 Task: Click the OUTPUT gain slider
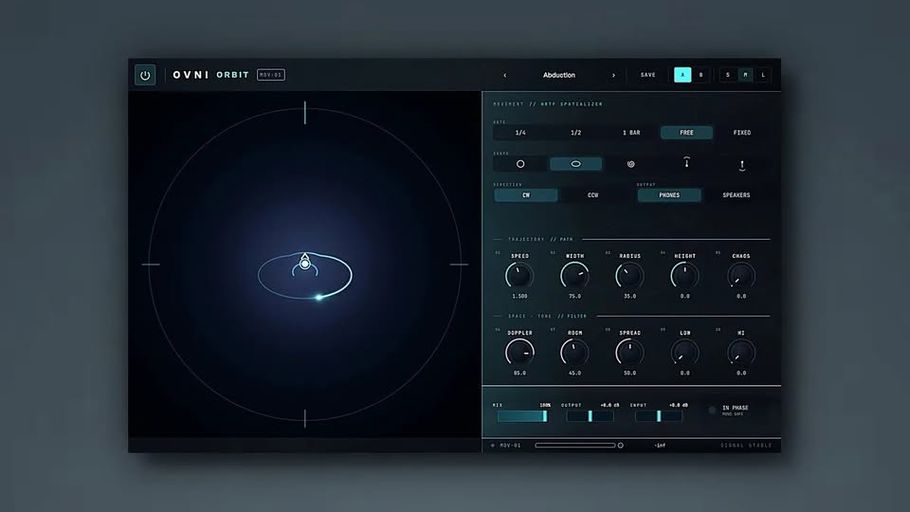[590, 416]
